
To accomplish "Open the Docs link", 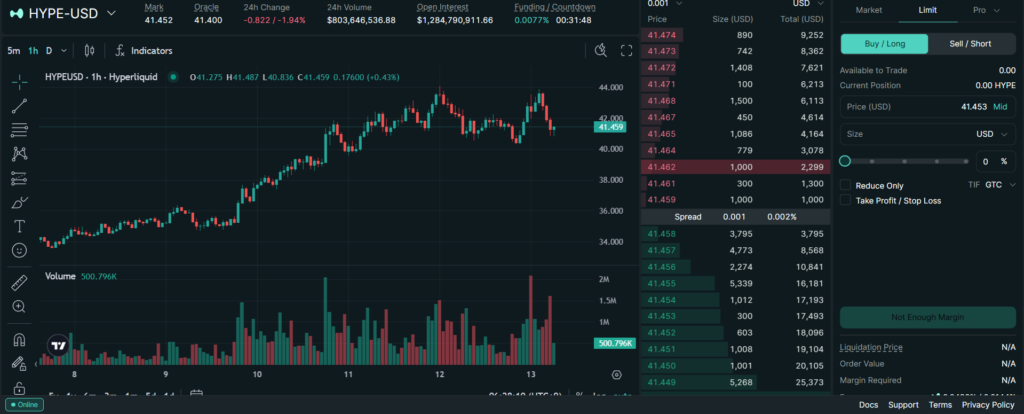I will [x=869, y=405].
